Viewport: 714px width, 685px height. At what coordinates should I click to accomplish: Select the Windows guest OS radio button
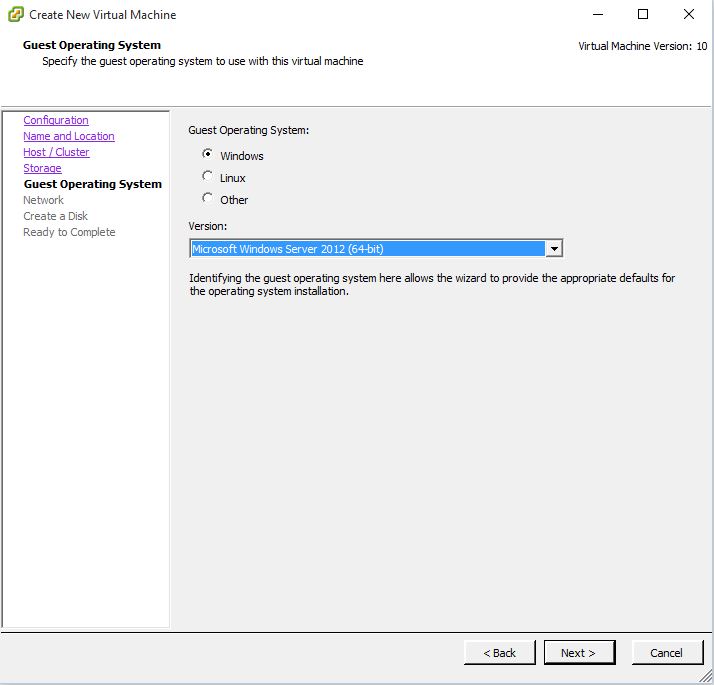[x=208, y=154]
